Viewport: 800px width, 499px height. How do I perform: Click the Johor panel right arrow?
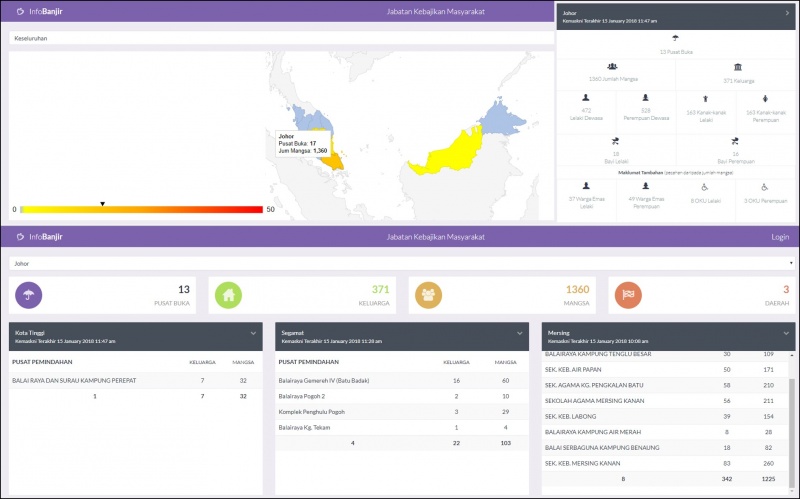pos(787,13)
